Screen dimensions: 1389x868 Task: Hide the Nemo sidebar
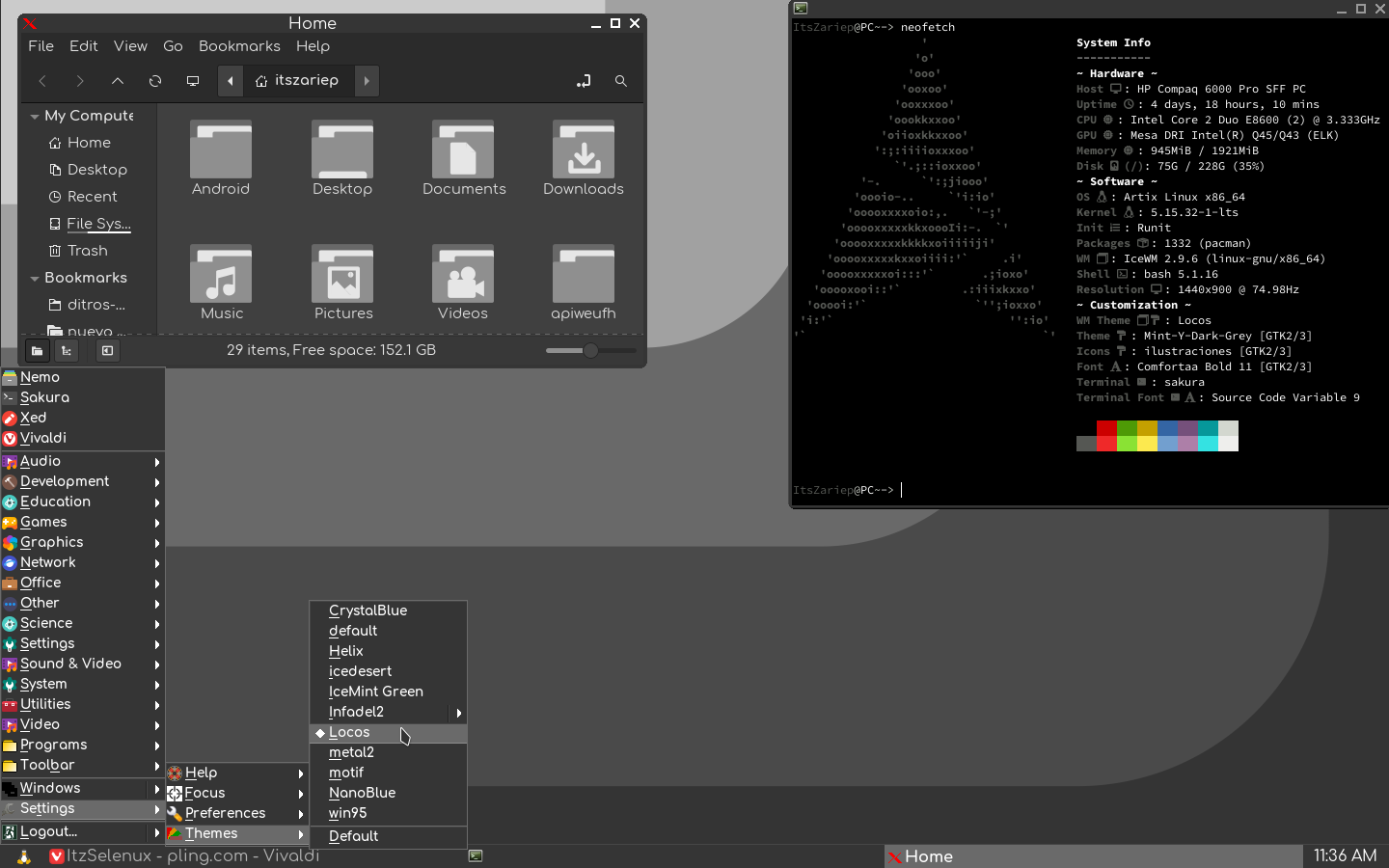tap(108, 351)
